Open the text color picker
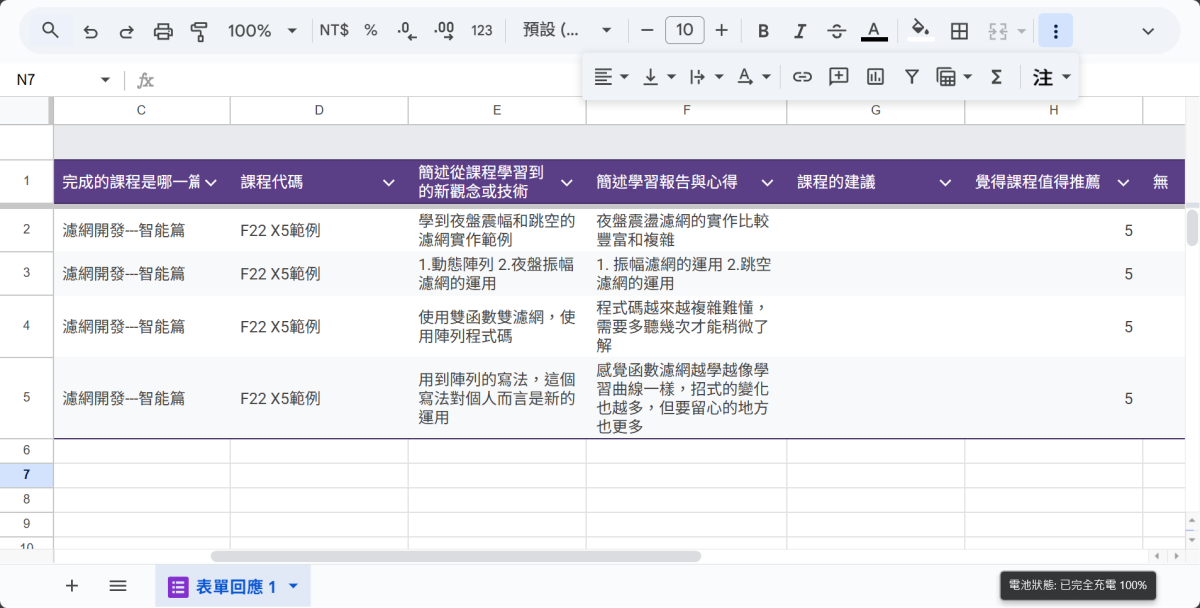 pos(874,31)
